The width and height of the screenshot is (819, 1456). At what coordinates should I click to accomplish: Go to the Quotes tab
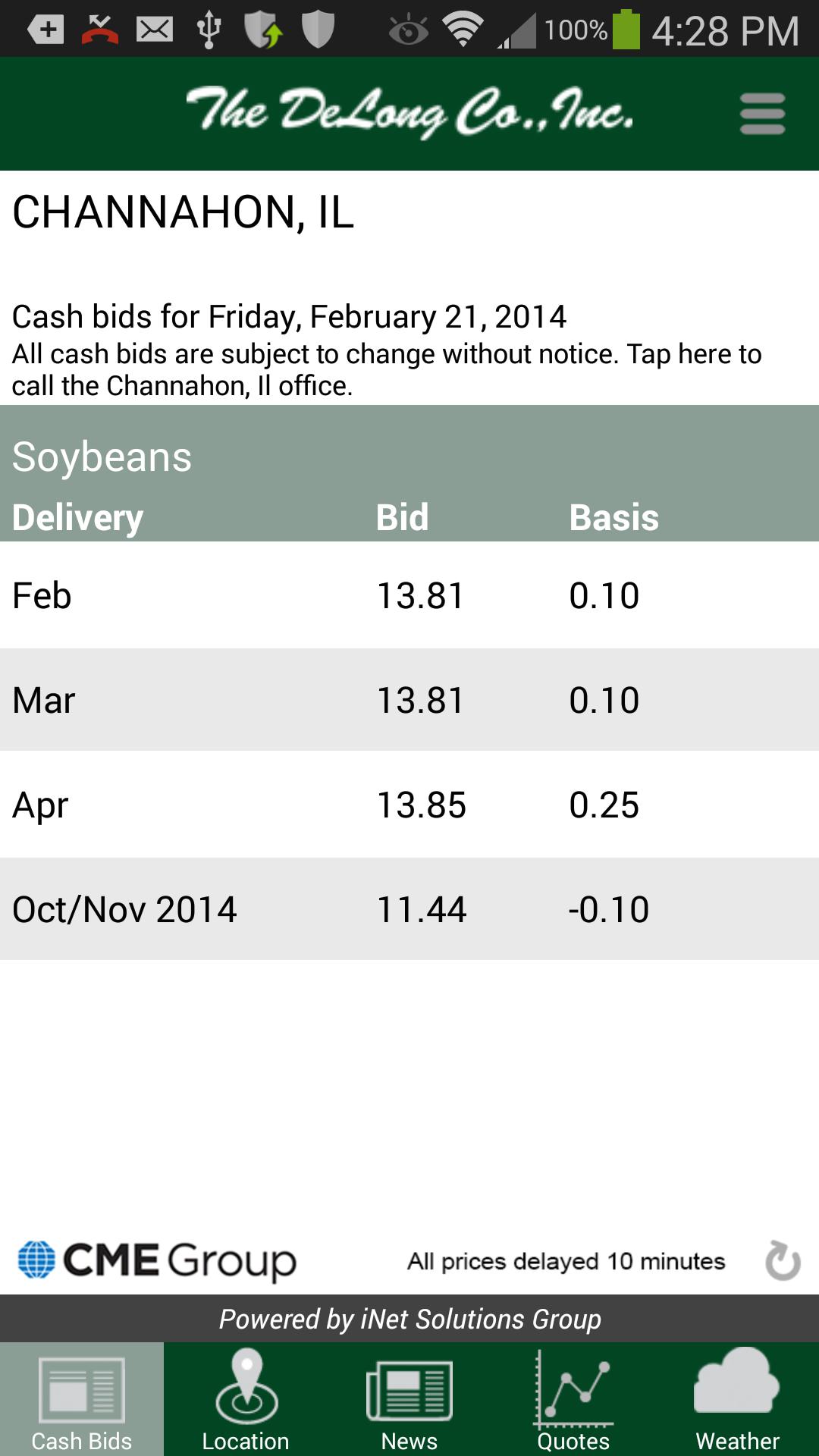pos(573,1400)
